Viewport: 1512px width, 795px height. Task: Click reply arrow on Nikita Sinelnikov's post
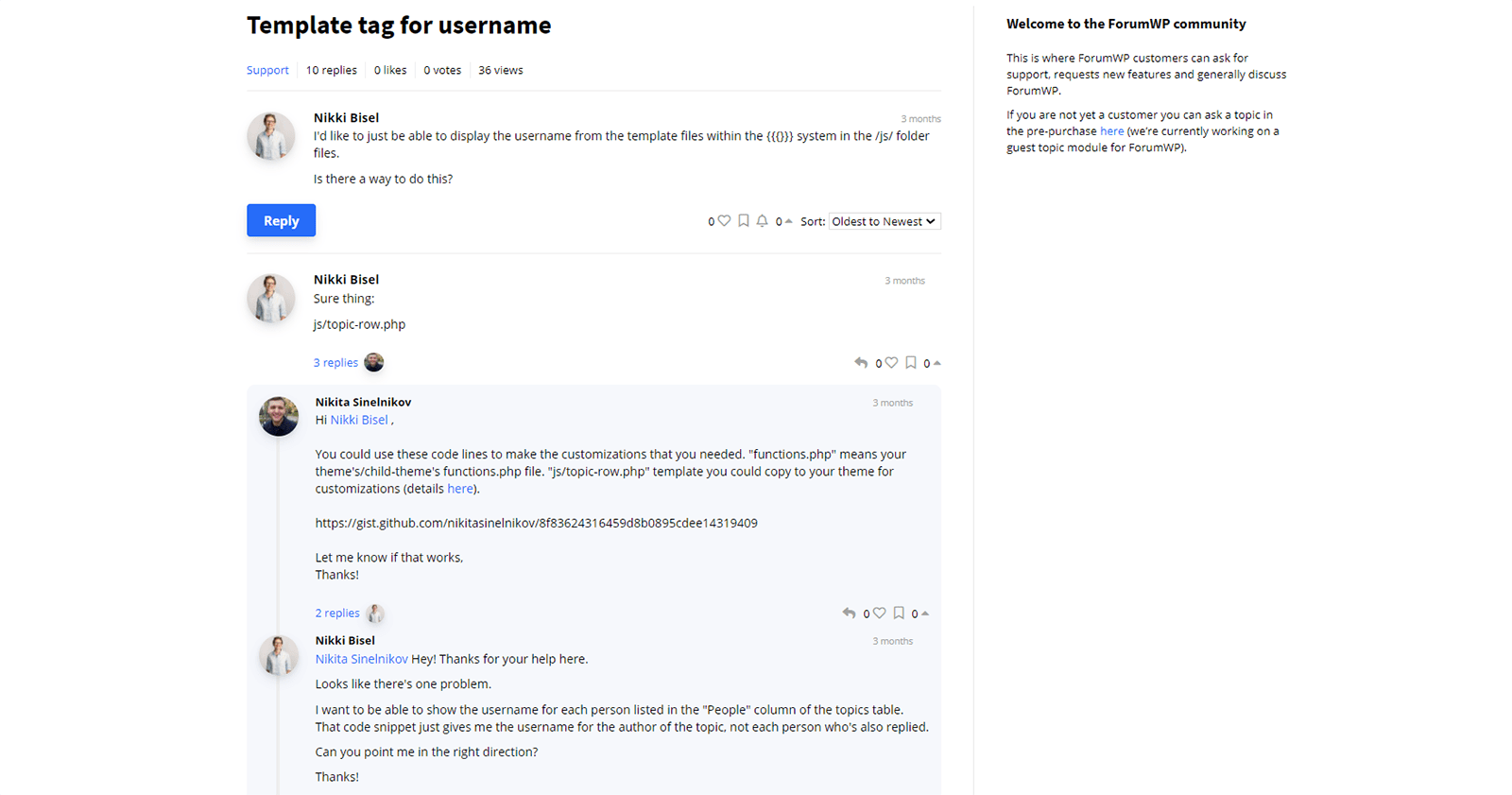click(849, 614)
